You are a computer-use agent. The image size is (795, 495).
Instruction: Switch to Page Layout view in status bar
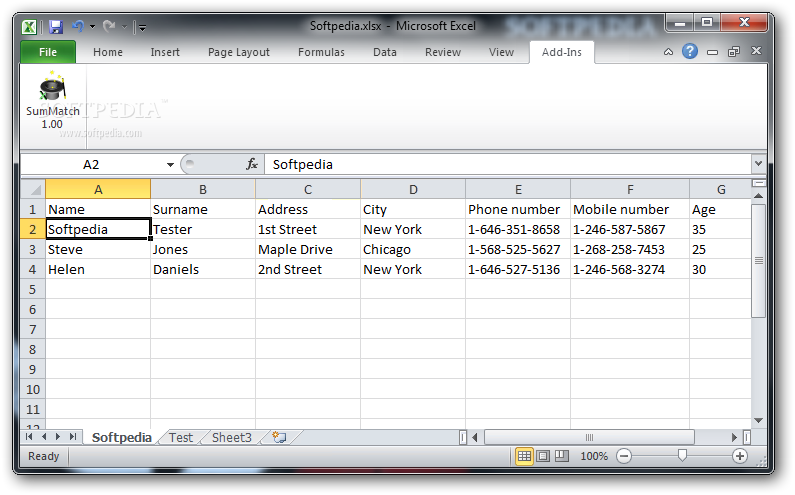[543, 456]
